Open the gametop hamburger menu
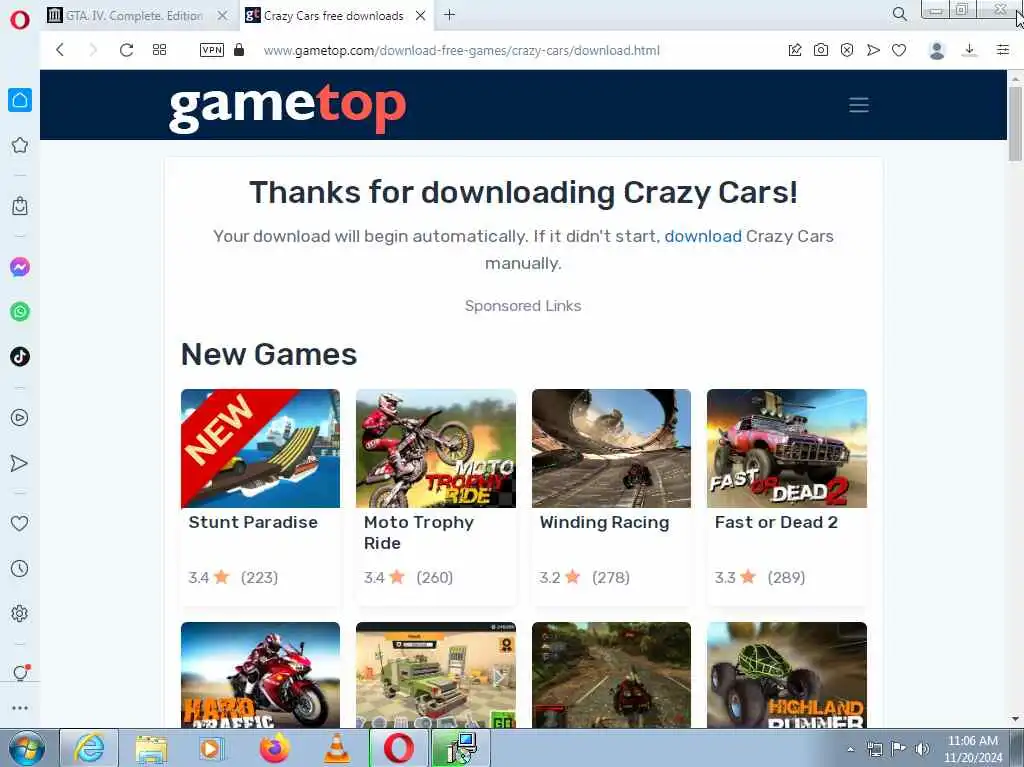 coord(859,105)
